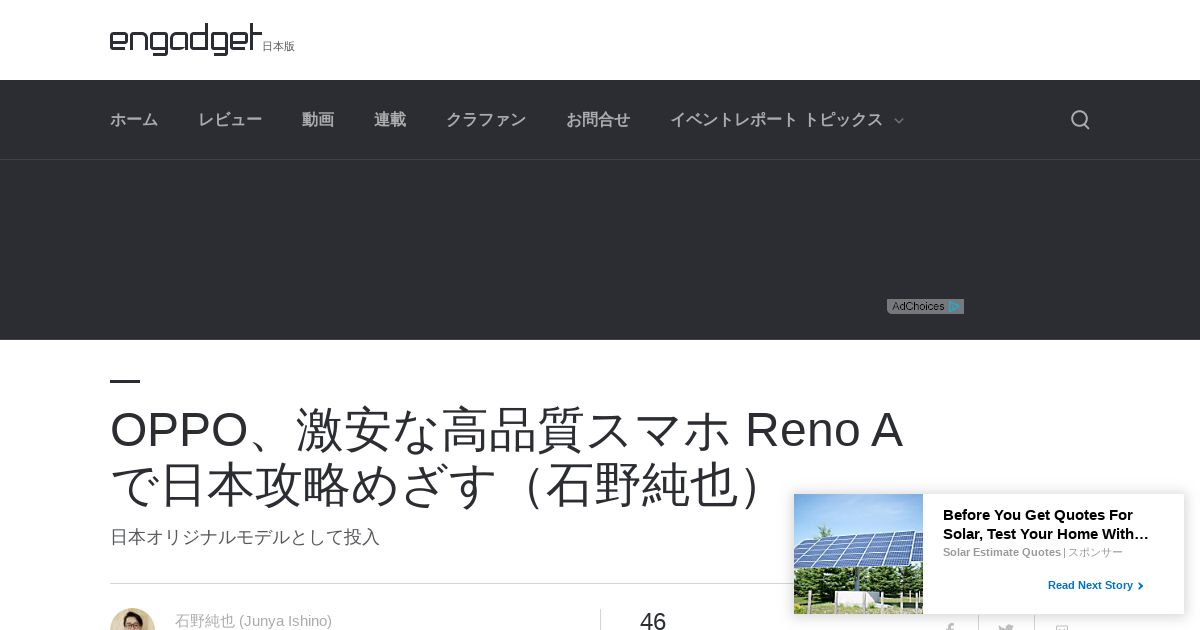This screenshot has width=1200, height=630.
Task: Open author 石野純也 (Junya Ishino) link
Action: pyautogui.click(x=253, y=620)
